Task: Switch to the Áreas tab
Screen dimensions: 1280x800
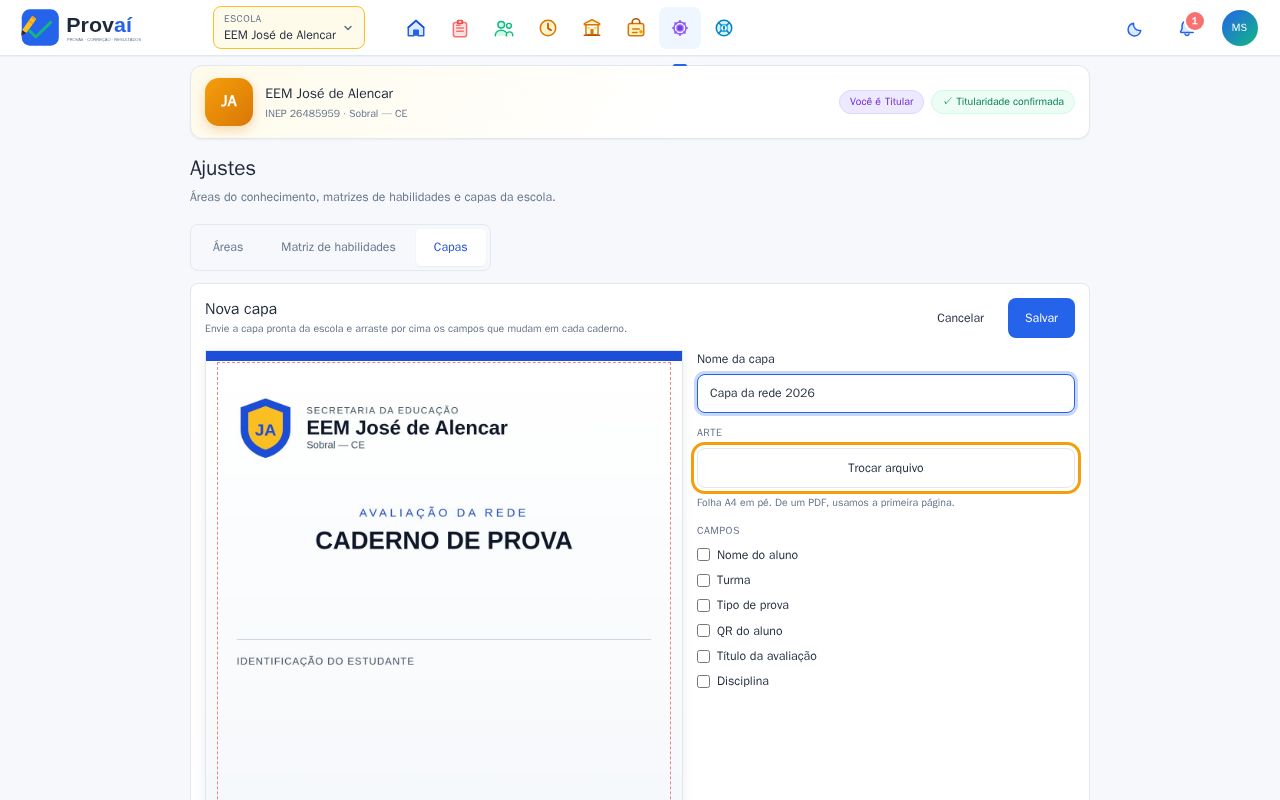Action: [x=228, y=247]
